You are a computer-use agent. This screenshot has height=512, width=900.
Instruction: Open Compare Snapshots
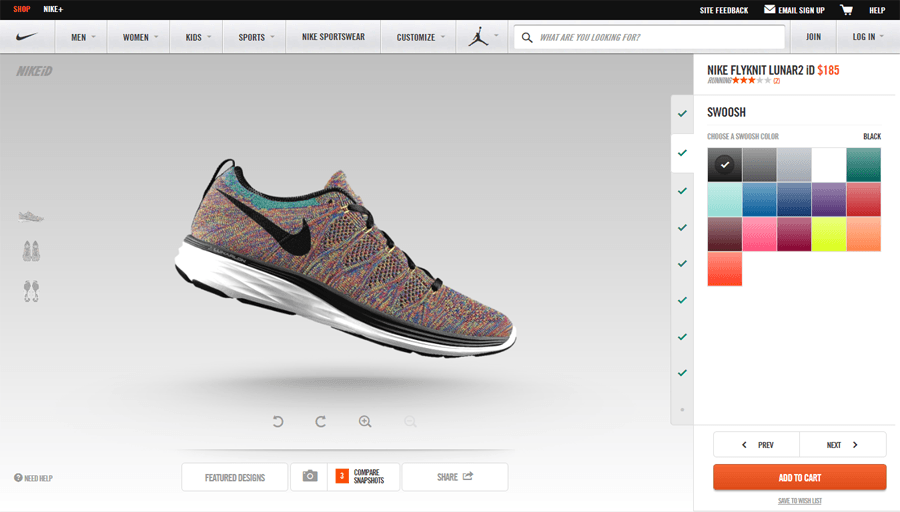363,476
